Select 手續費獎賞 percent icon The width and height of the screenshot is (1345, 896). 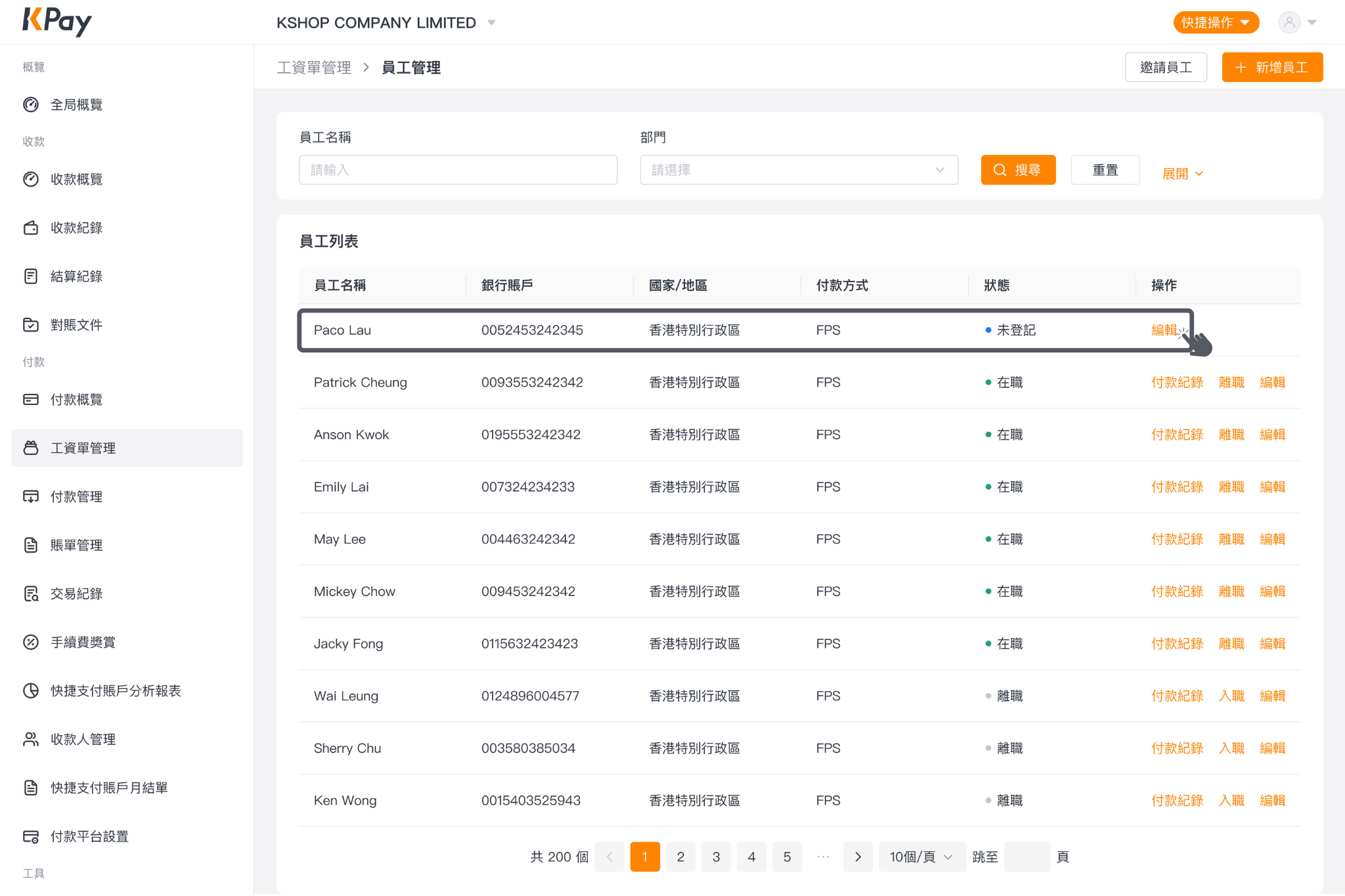tap(31, 643)
